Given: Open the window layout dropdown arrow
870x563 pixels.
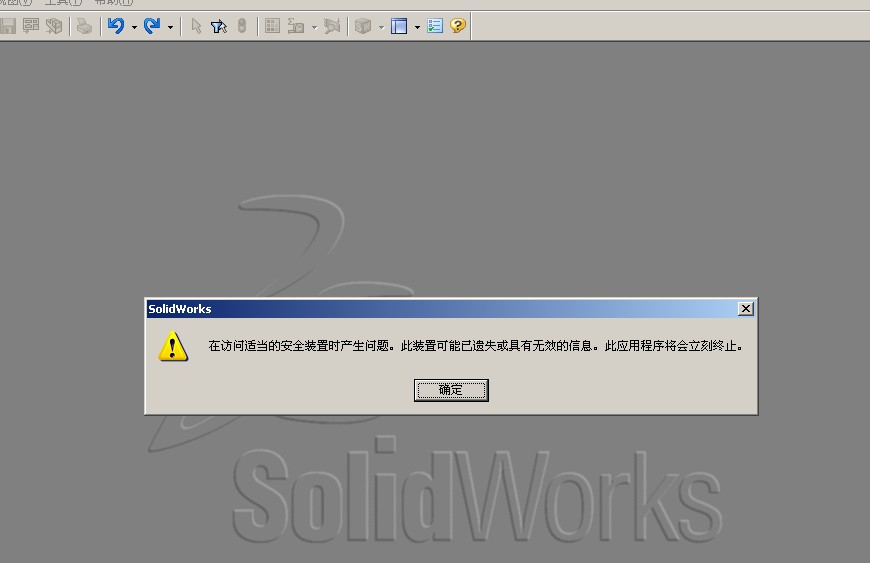Looking at the screenshot, I should click(x=417, y=27).
